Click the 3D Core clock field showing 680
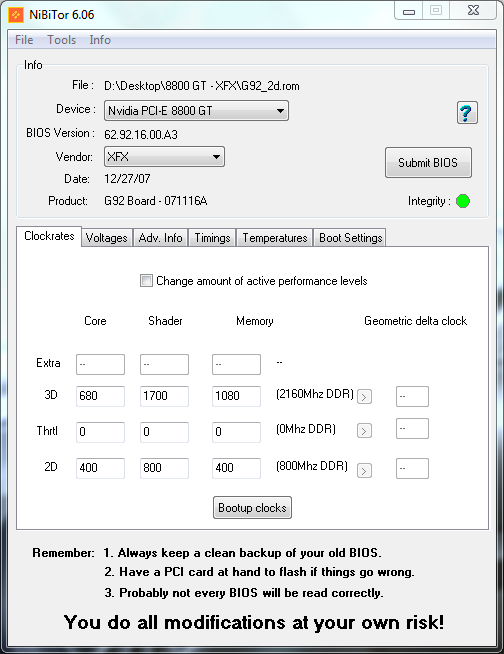The image size is (504, 654). pos(100,396)
